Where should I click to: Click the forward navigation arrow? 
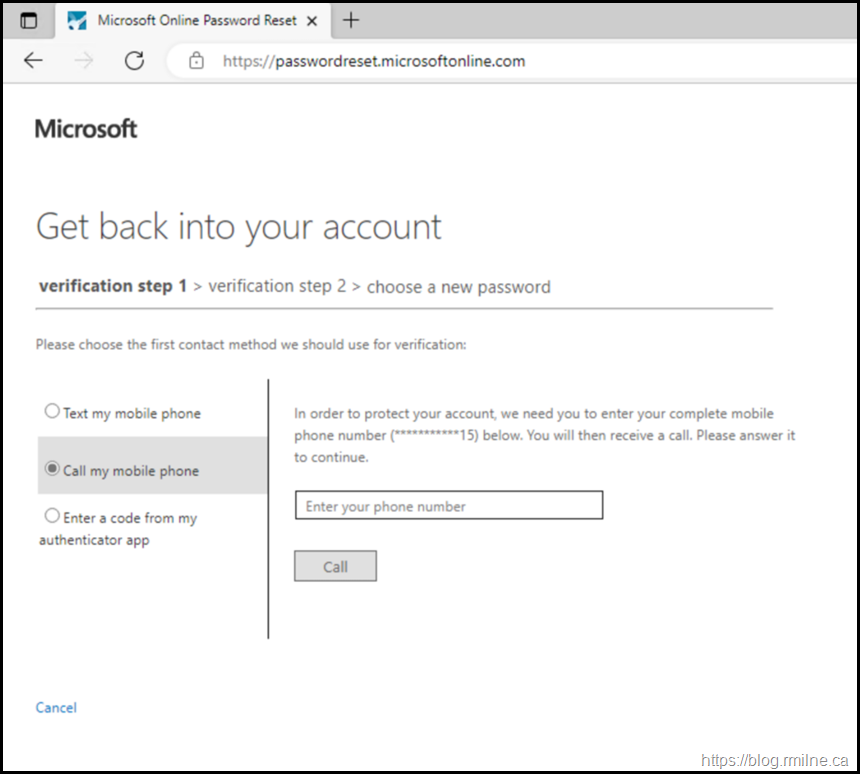pos(84,61)
